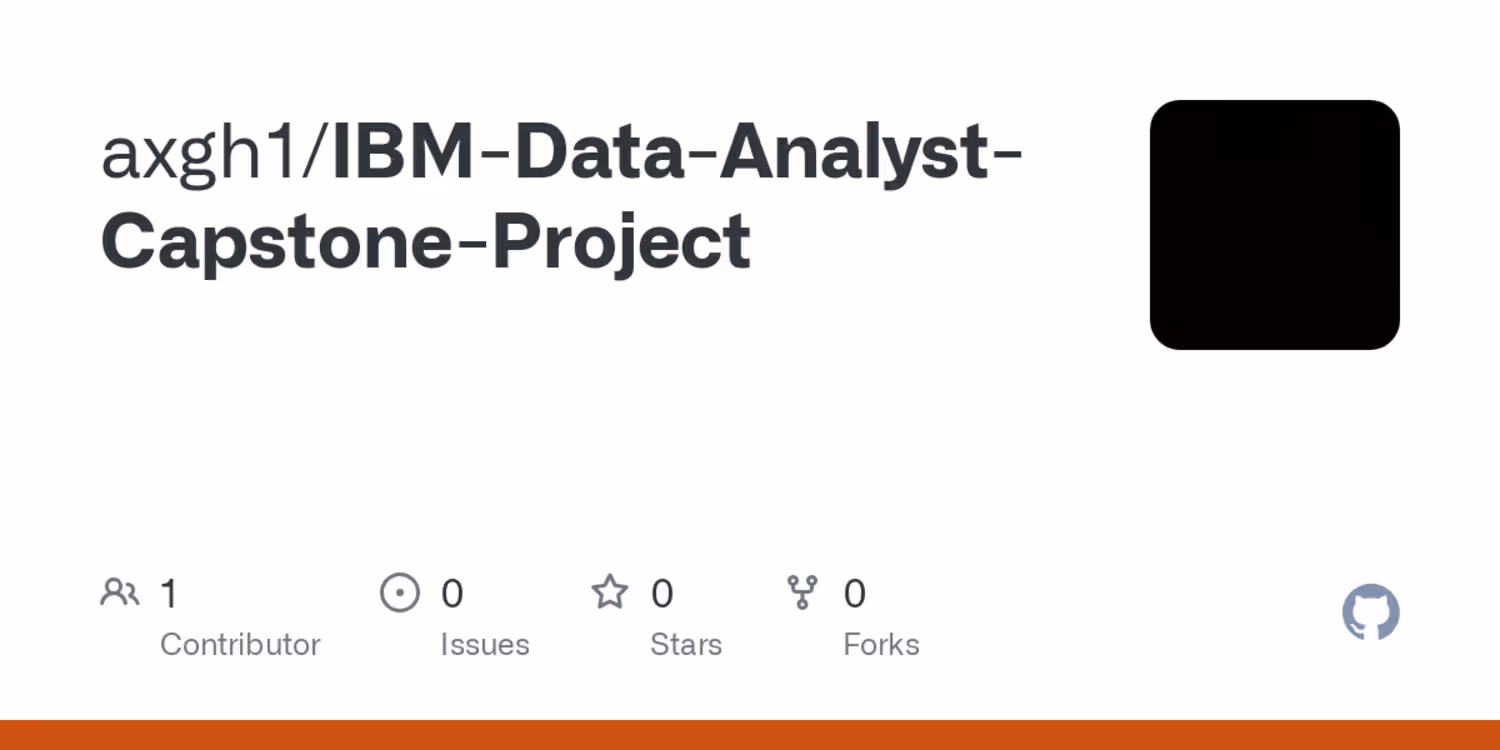Screen dimensions: 1500x750
Task: Select the Issues label
Action: pyautogui.click(x=485, y=645)
